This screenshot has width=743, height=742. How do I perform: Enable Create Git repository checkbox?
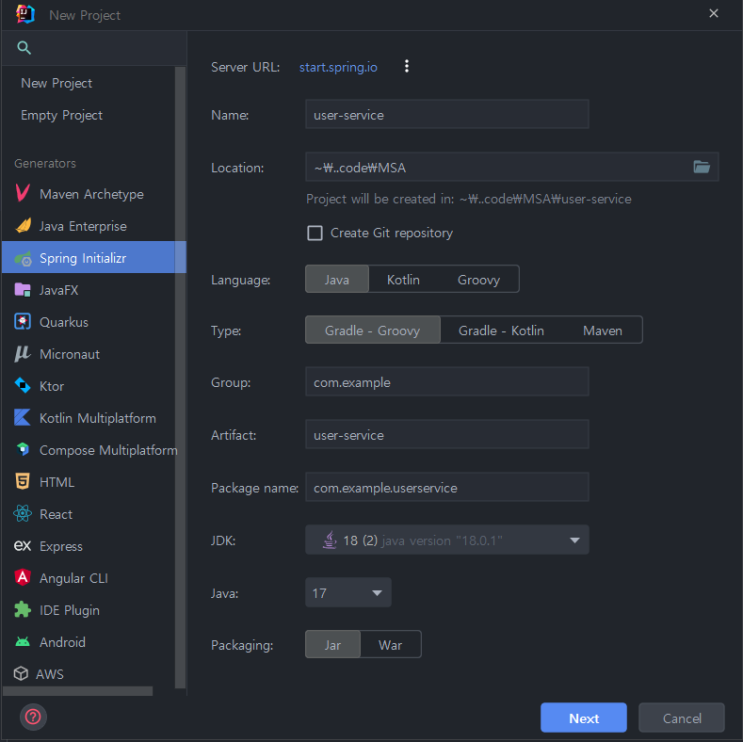[315, 233]
